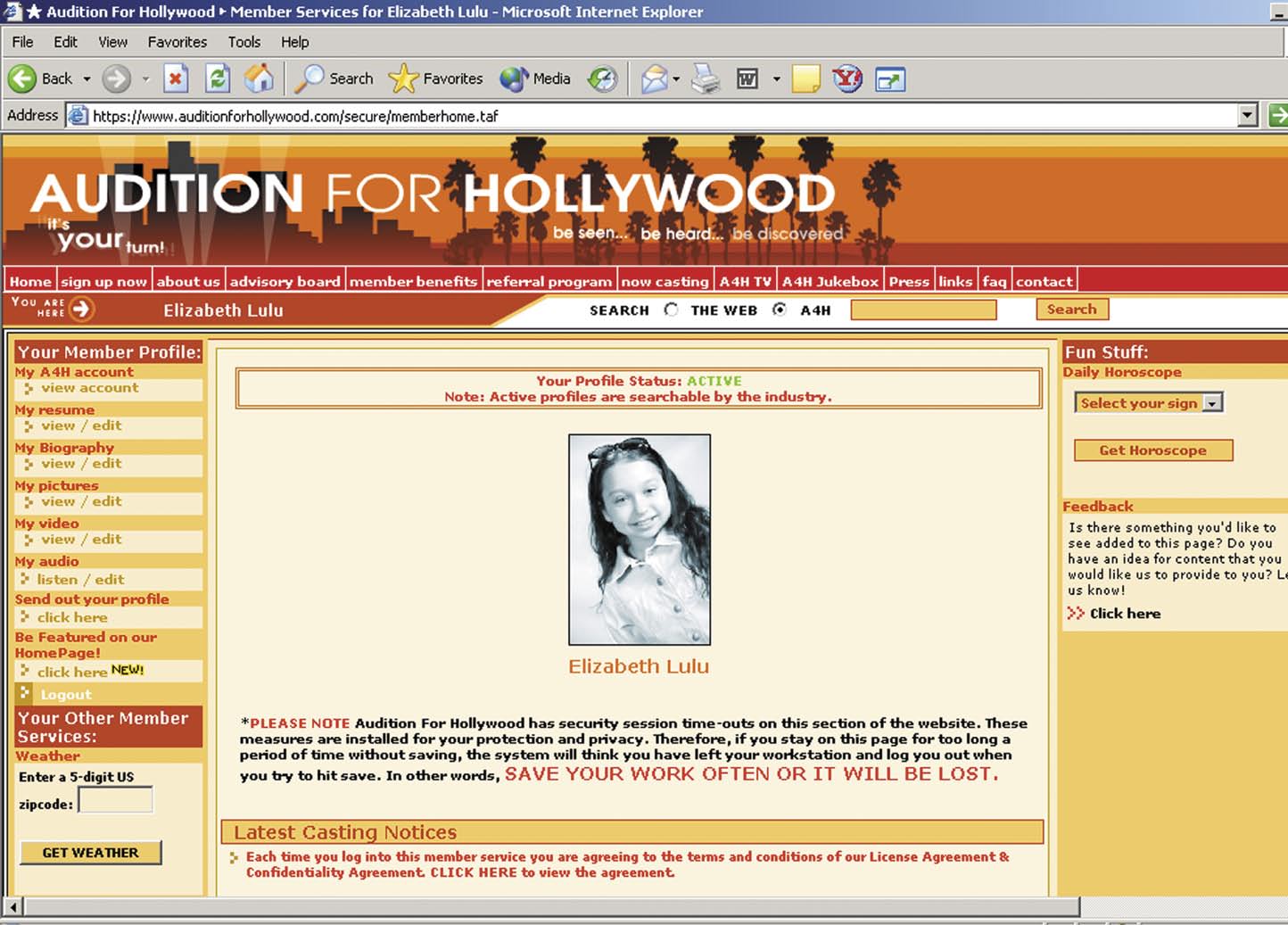Open the A4H TV tab
1288x925 pixels.
click(x=746, y=281)
